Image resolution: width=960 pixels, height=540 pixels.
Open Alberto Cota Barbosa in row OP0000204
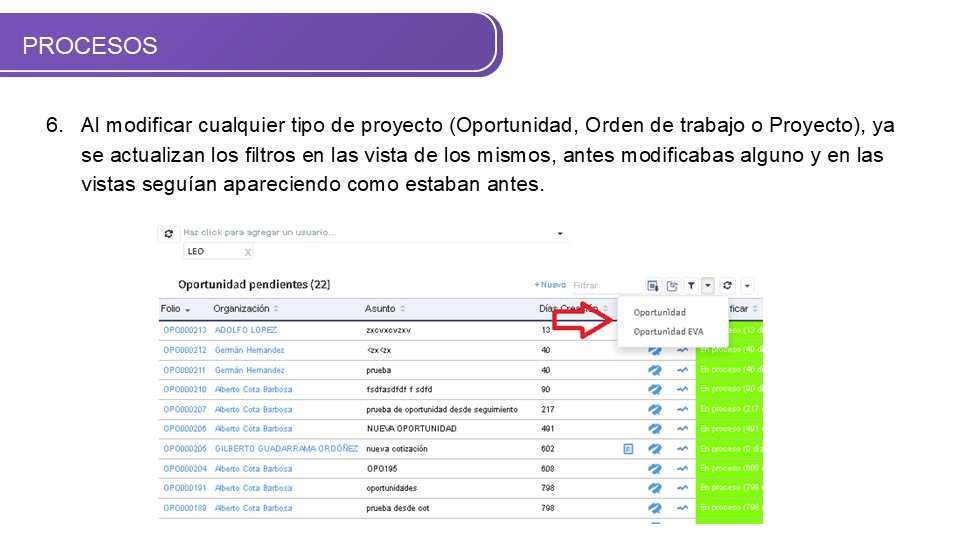click(253, 469)
